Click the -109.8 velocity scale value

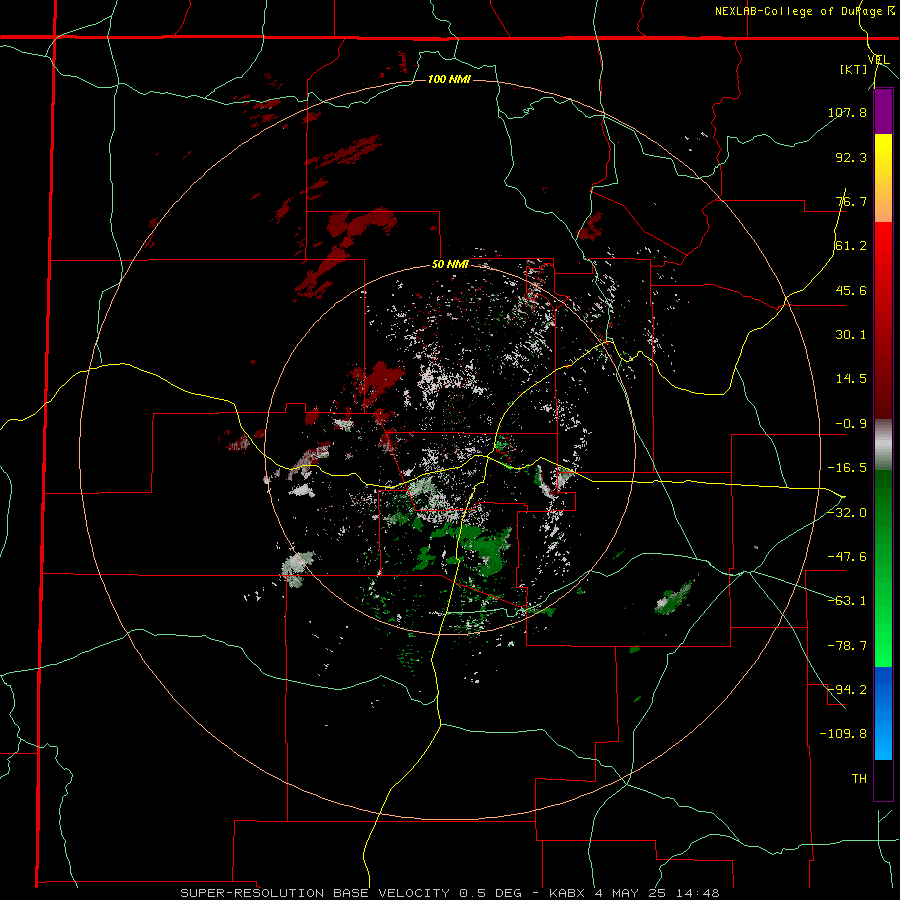843,734
